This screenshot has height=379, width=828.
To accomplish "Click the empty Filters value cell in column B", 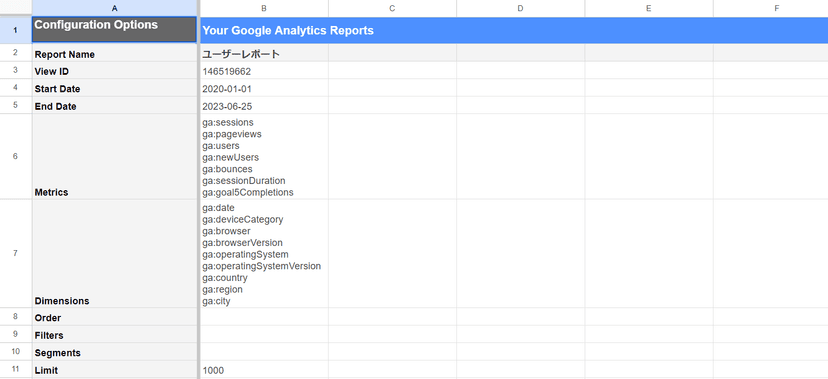I will point(264,334).
